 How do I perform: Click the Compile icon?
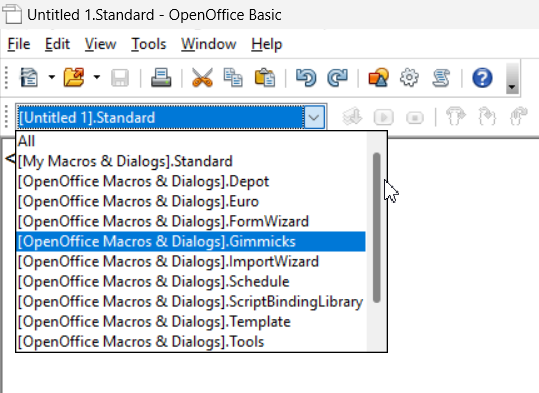point(352,117)
